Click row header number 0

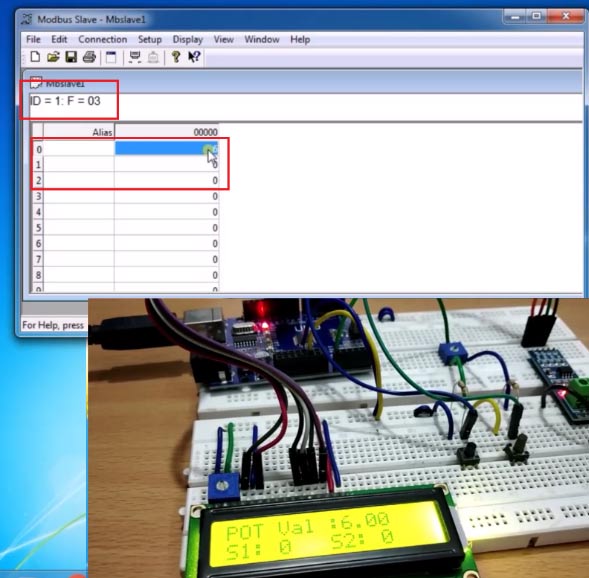(38, 149)
